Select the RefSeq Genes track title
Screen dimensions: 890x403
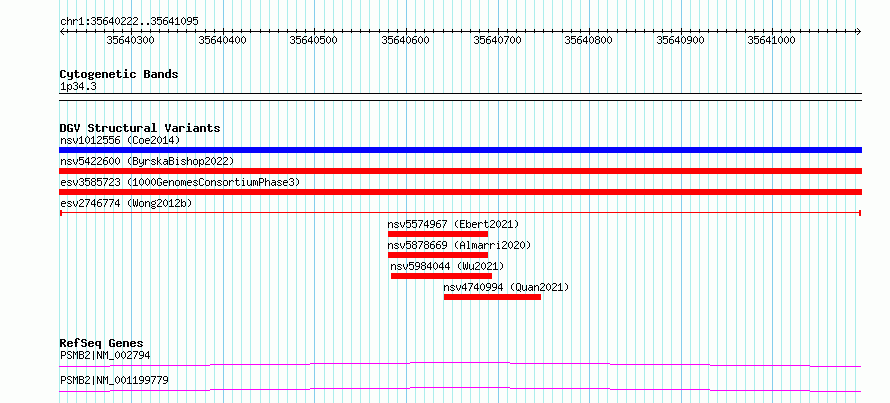(102, 343)
